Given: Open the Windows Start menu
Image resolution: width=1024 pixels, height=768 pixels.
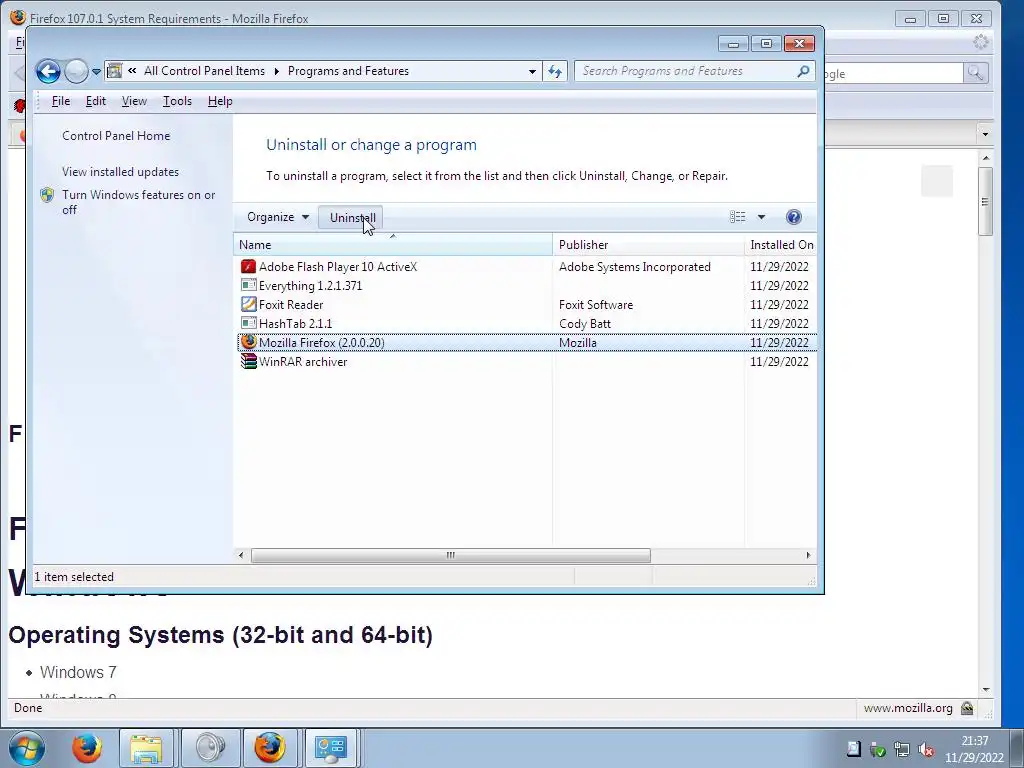Looking at the screenshot, I should [x=27, y=748].
